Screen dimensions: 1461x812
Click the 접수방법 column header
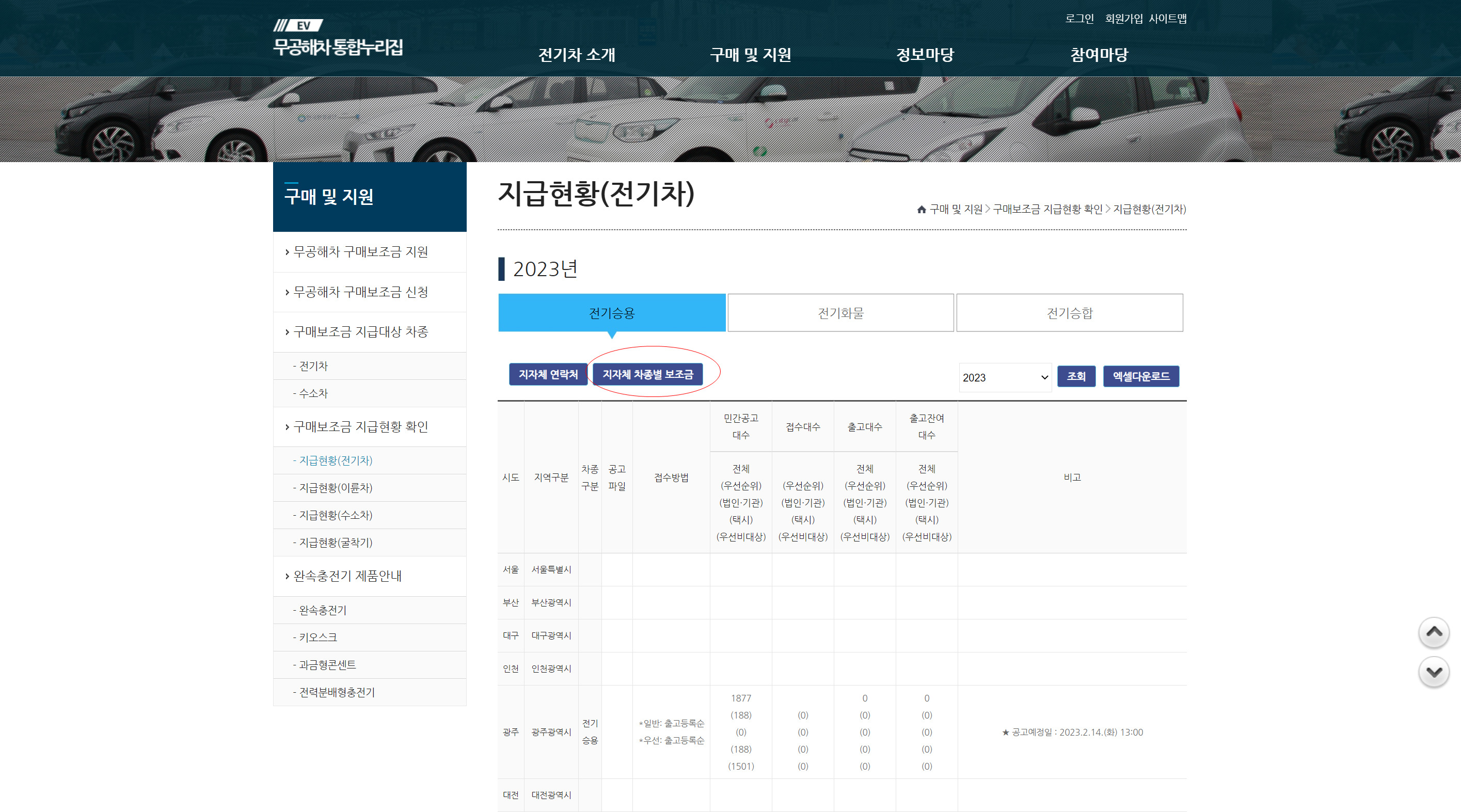pos(671,477)
